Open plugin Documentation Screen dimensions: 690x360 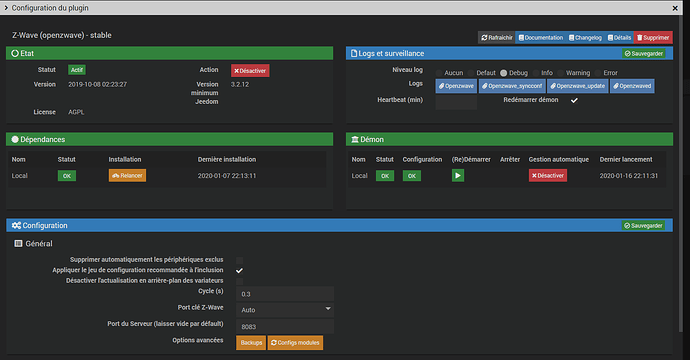[540, 37]
